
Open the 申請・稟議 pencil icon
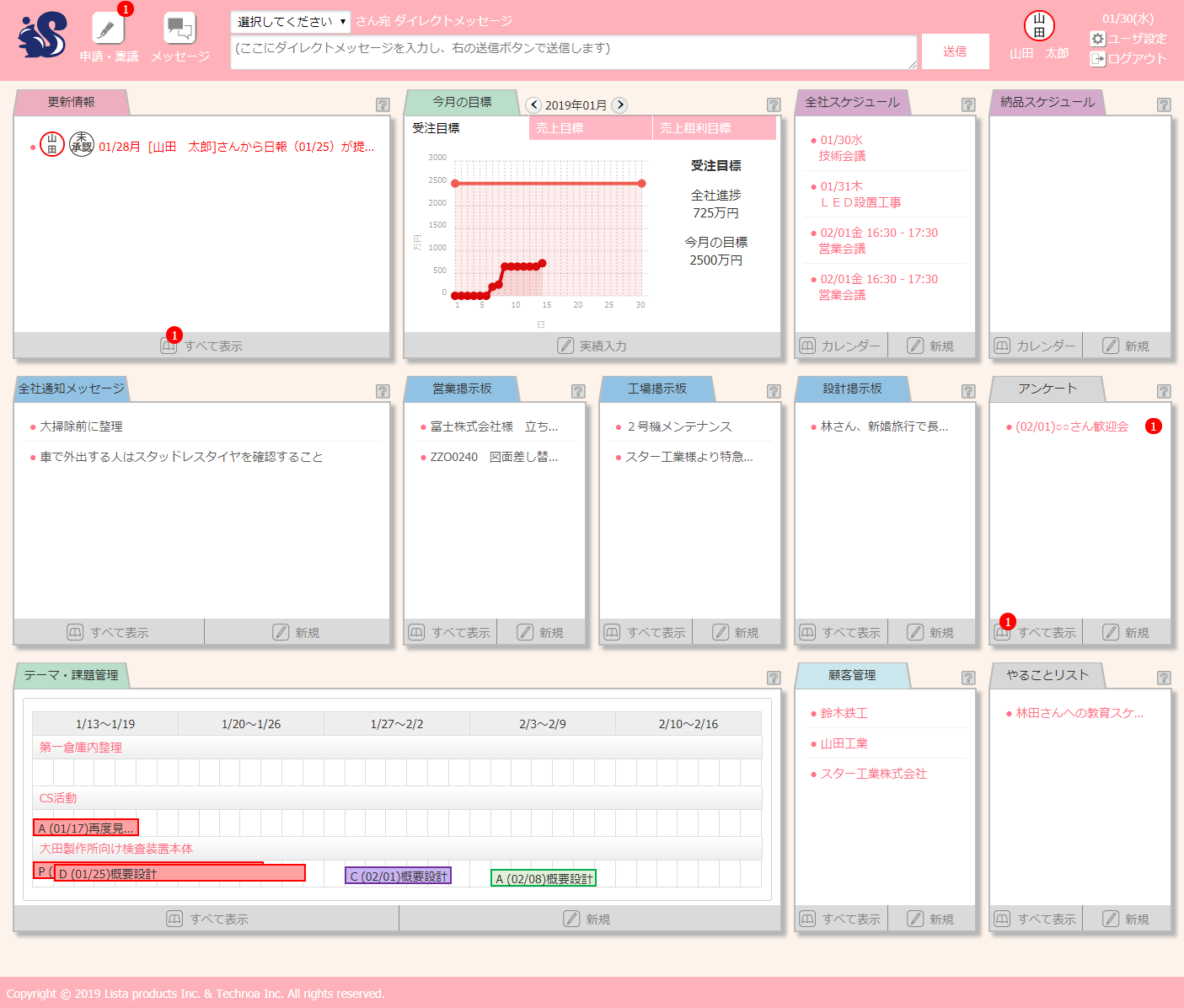pyautogui.click(x=107, y=29)
